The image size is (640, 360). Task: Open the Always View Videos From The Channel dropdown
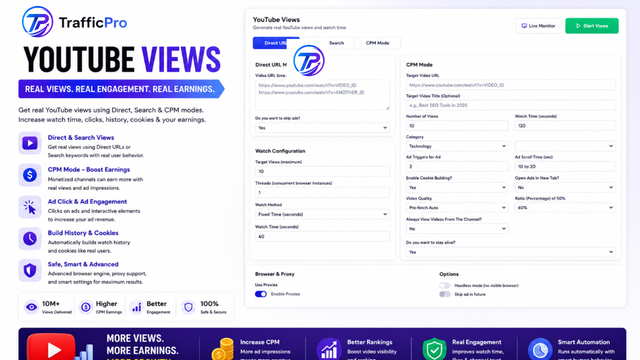[x=457, y=229]
